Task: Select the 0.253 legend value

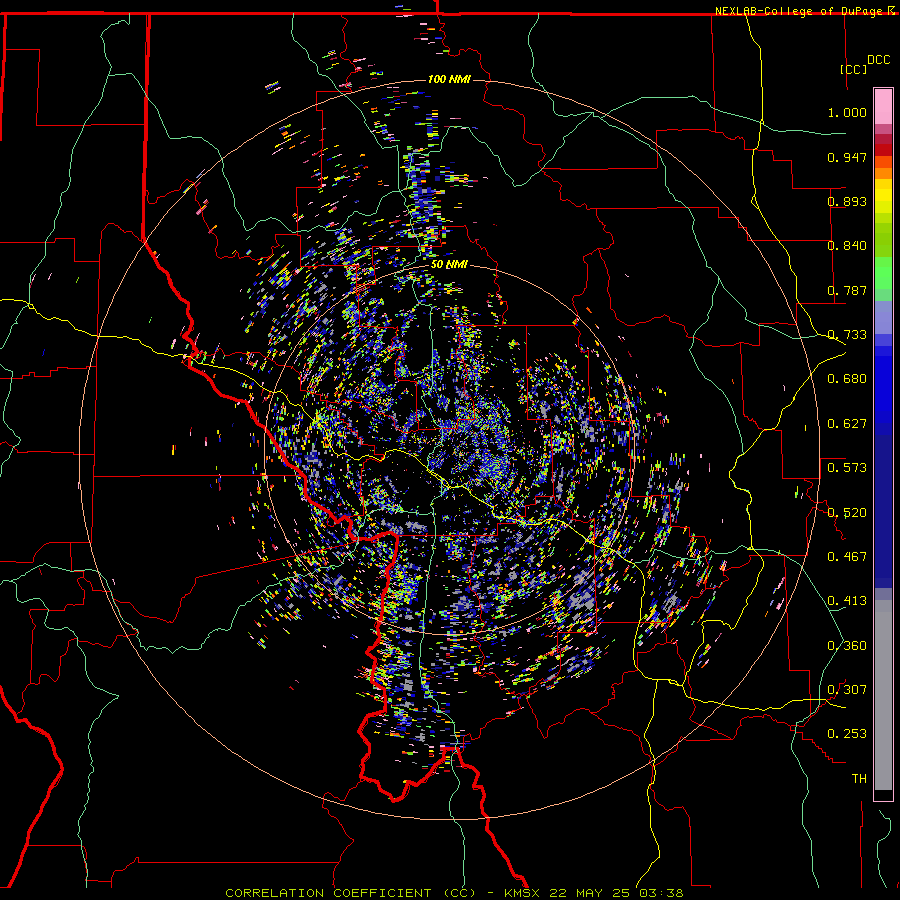Action: (x=847, y=734)
